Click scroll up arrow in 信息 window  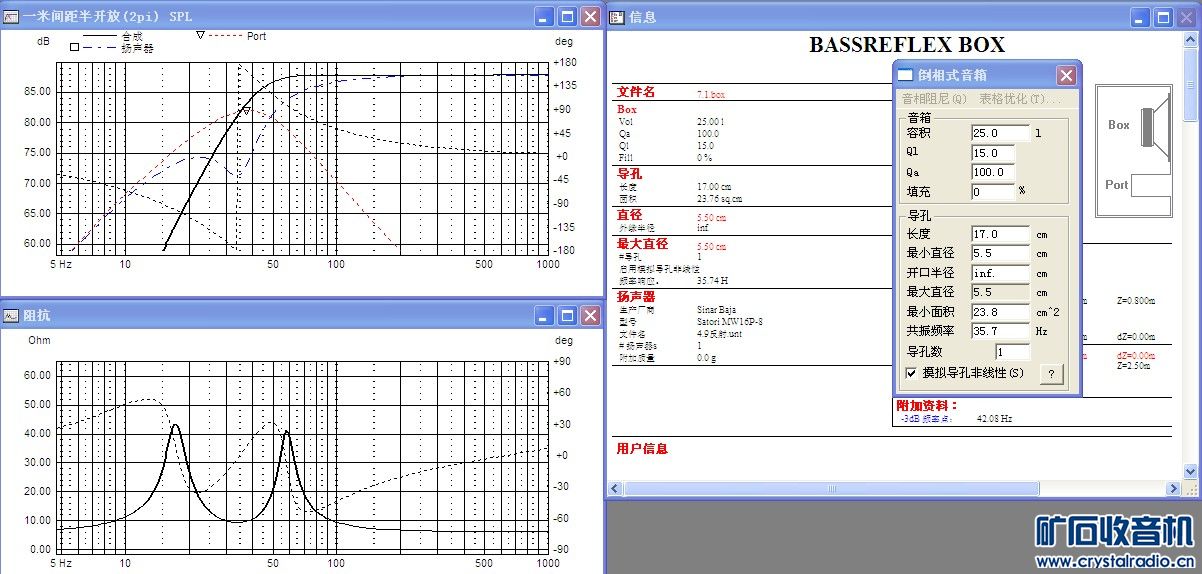click(1190, 39)
